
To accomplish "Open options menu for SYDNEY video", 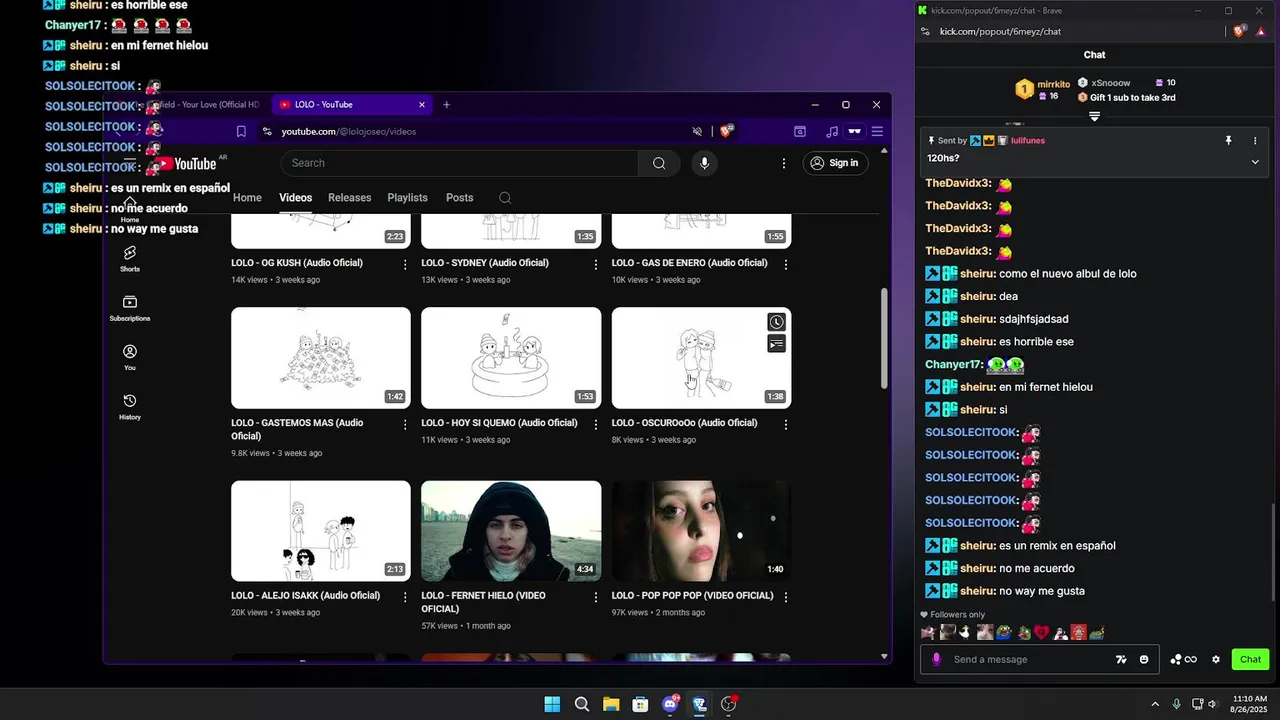I will pos(595,264).
